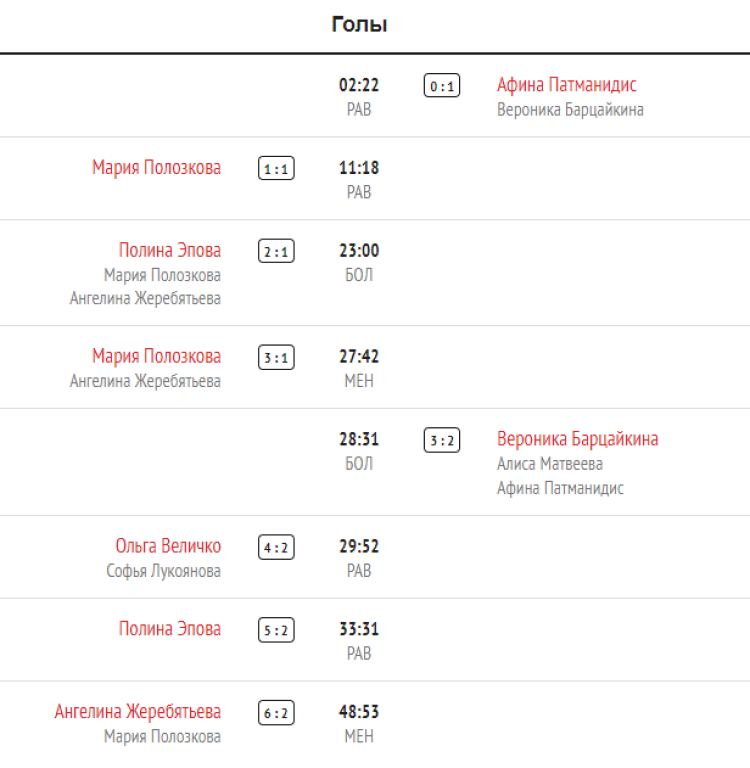Open Мария Полозкова scorer link at 11:18

pos(156,168)
